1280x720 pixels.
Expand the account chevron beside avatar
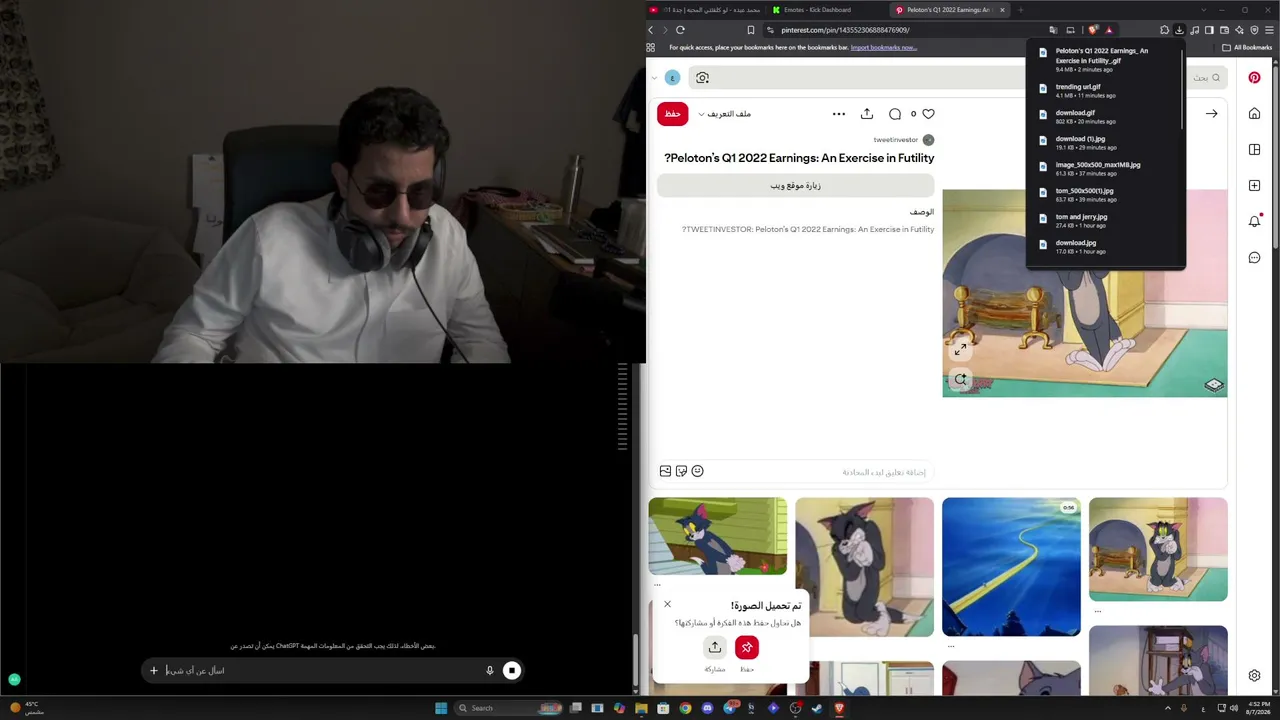[x=654, y=78]
